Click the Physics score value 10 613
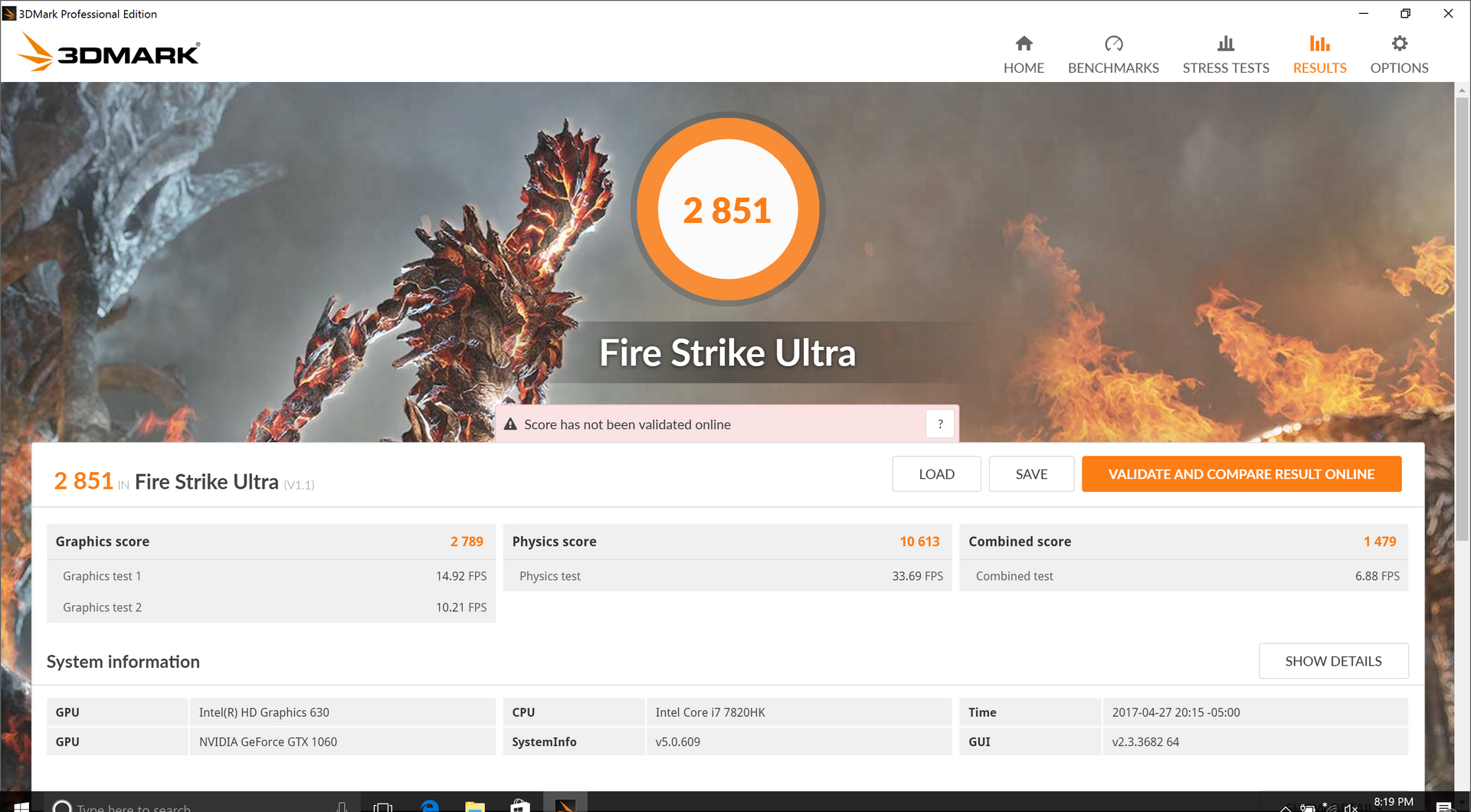The height and width of the screenshot is (812, 1471). tap(919, 542)
